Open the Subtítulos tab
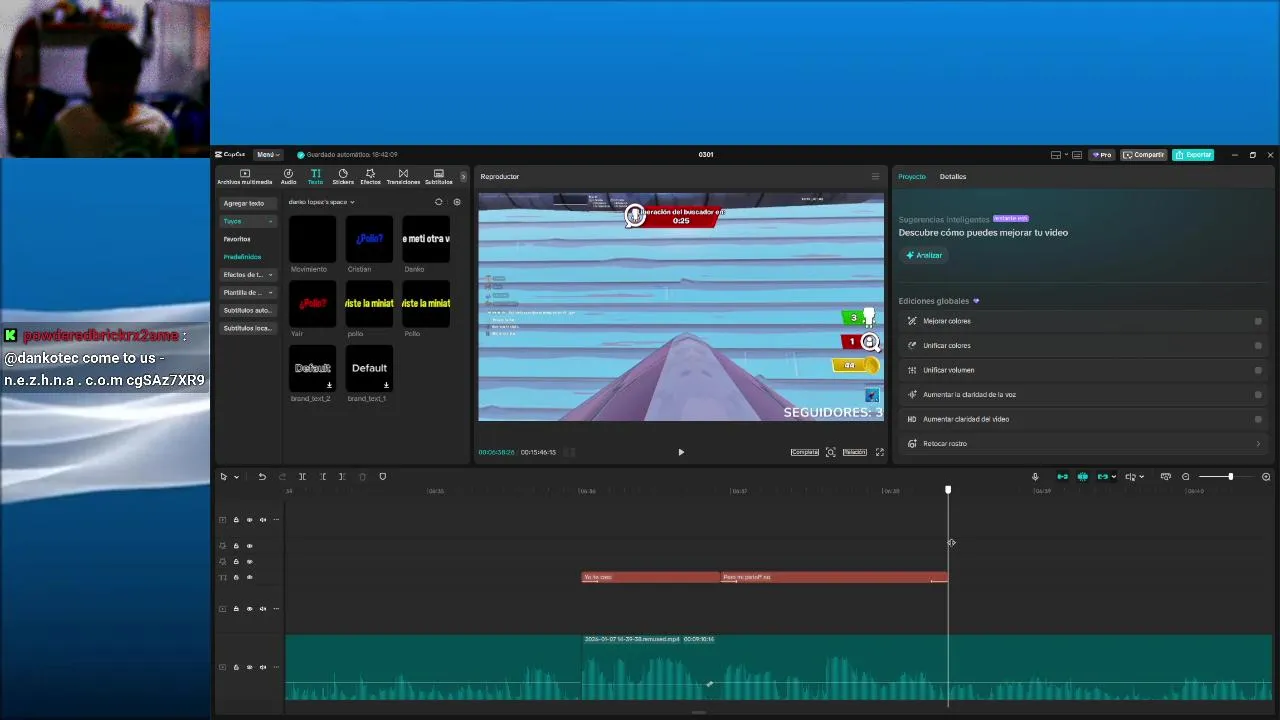This screenshot has height=720, width=1280. tap(438, 177)
